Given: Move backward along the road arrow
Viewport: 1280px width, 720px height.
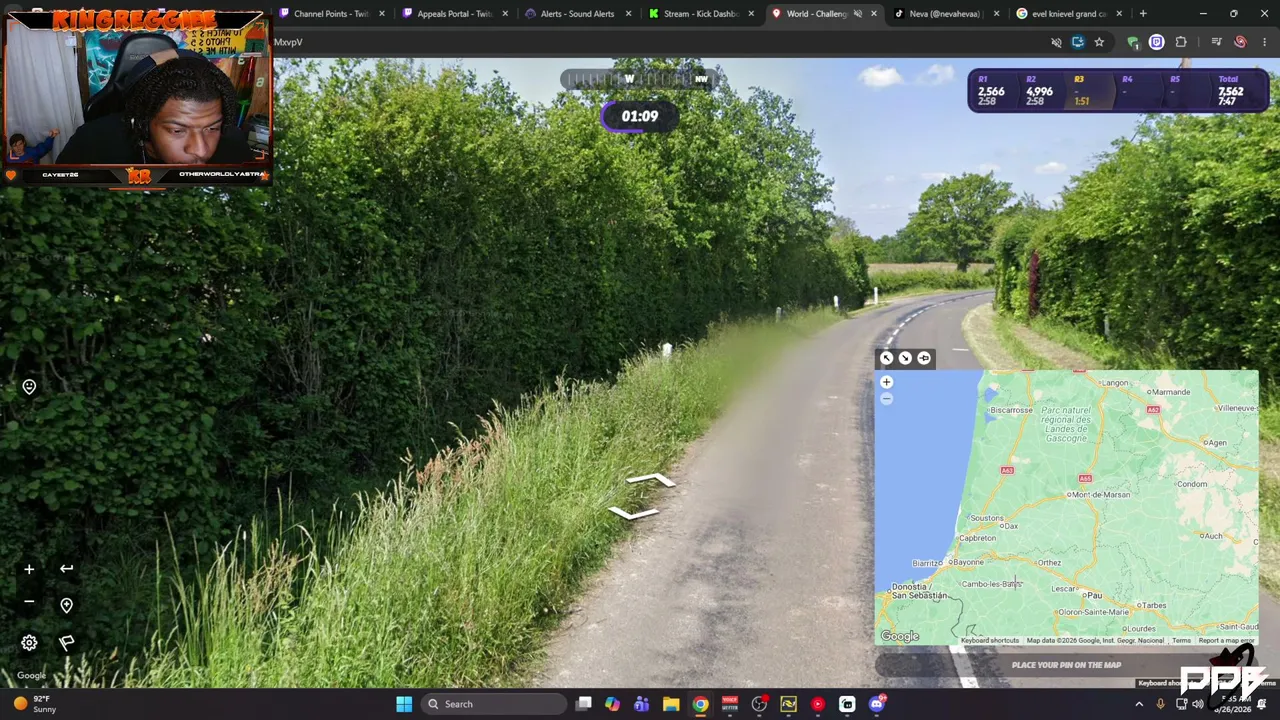Looking at the screenshot, I should [633, 513].
